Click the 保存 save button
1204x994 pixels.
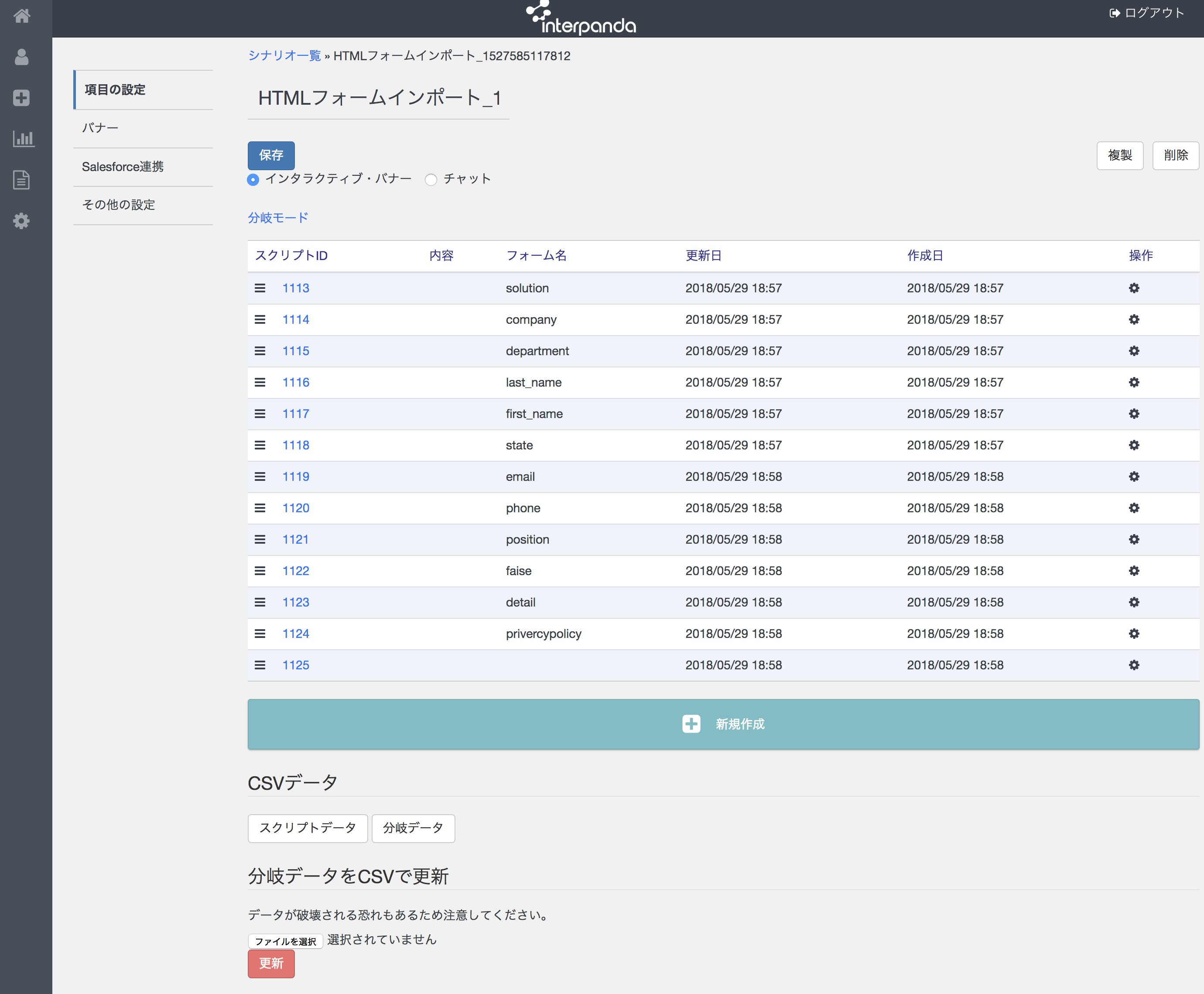click(x=271, y=155)
